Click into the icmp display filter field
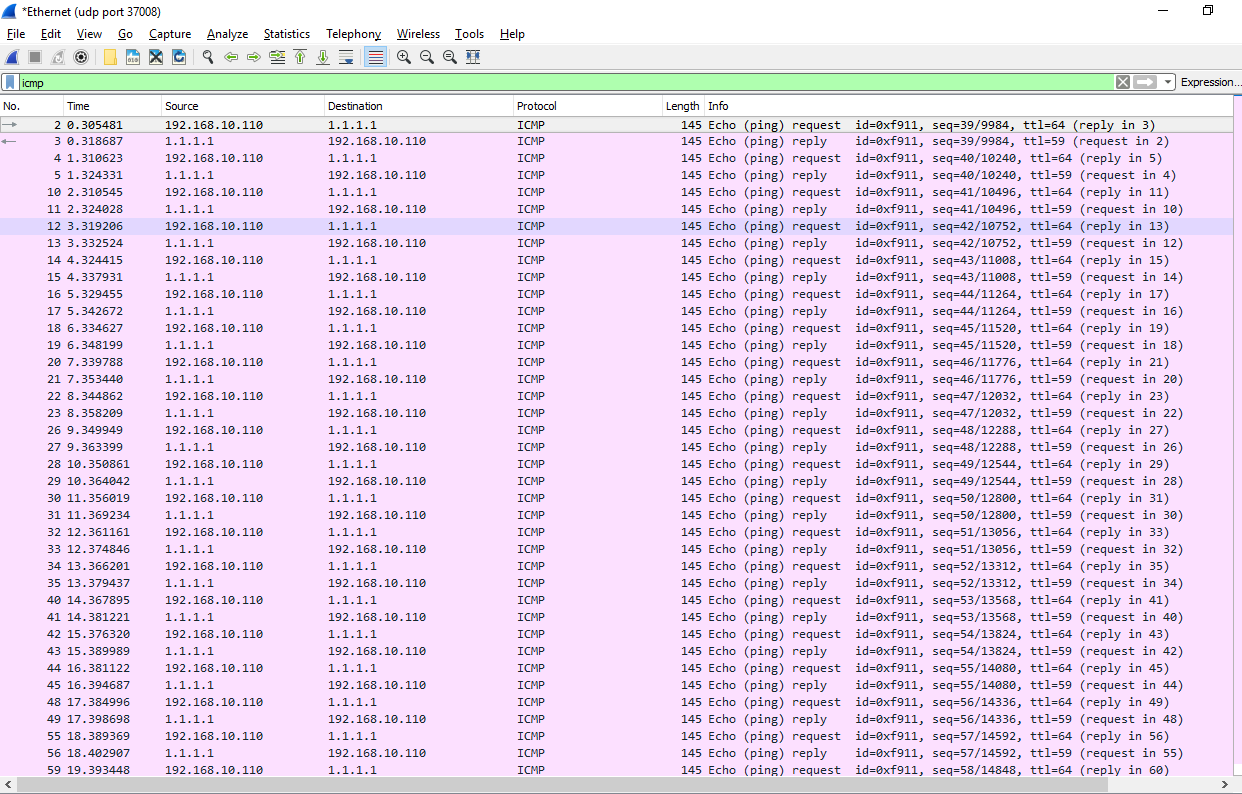 coord(565,83)
